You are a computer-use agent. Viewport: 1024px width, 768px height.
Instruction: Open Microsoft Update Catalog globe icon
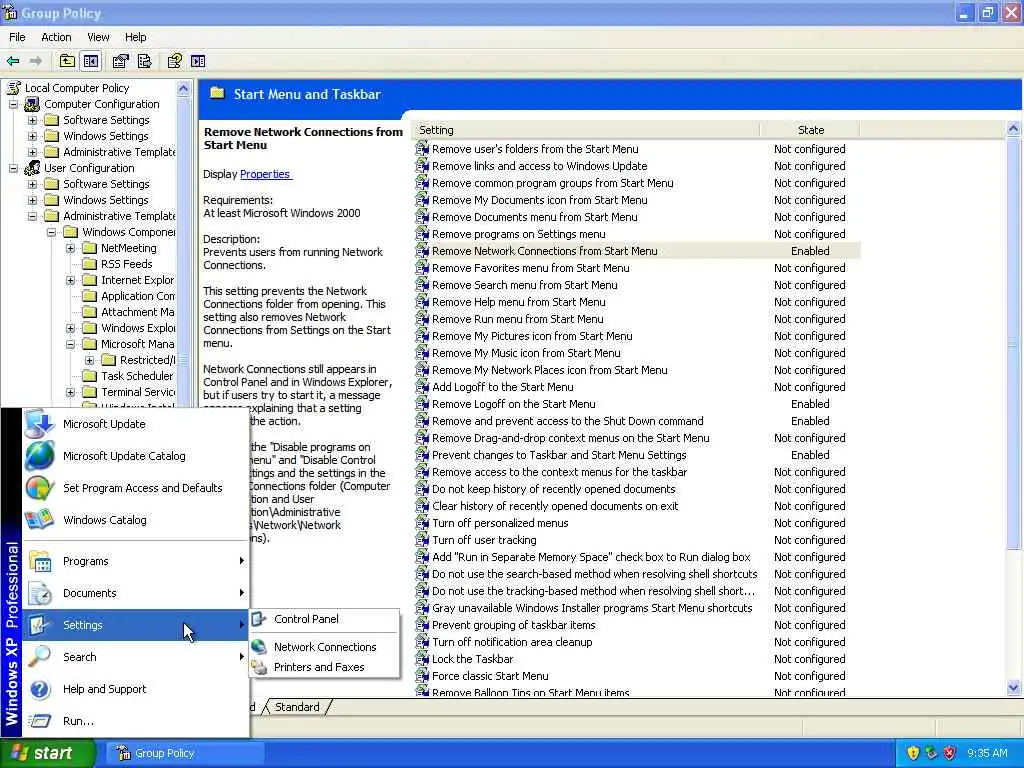tap(39, 456)
